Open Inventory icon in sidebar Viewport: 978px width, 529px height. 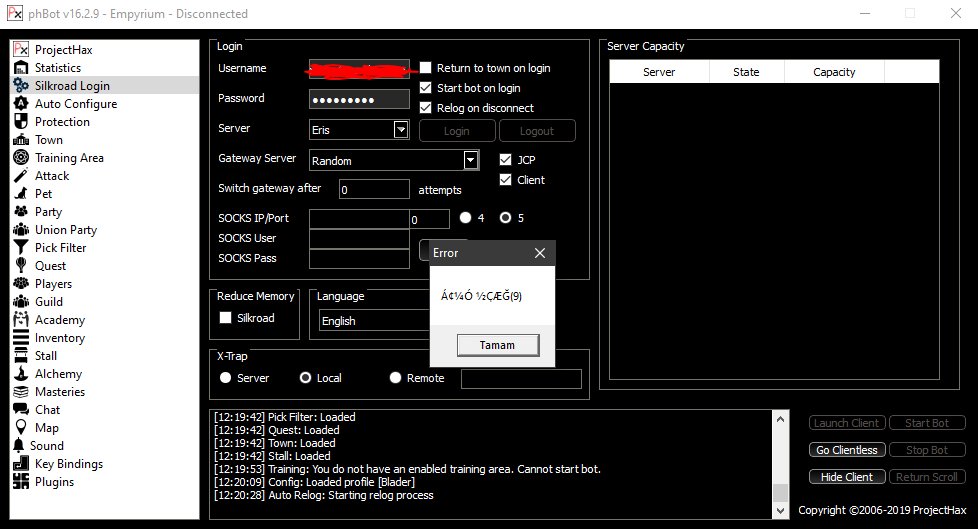pyautogui.click(x=21, y=338)
